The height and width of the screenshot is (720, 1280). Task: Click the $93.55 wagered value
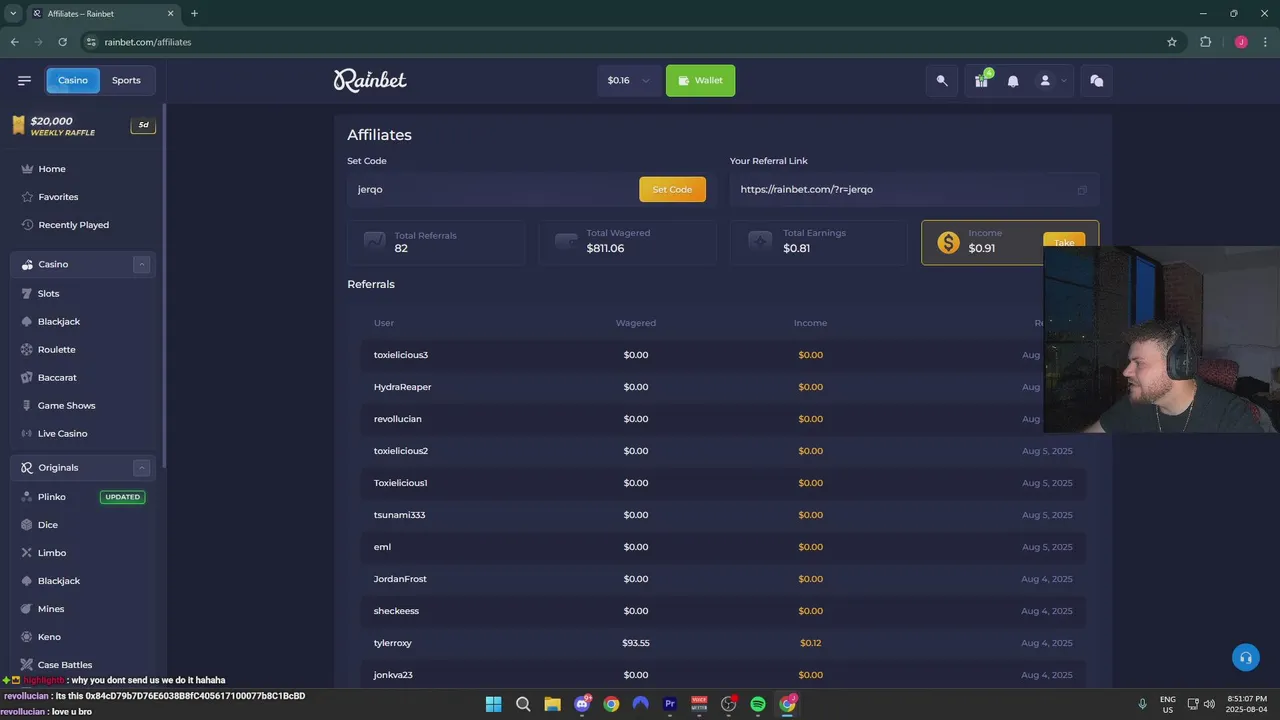pyautogui.click(x=636, y=643)
